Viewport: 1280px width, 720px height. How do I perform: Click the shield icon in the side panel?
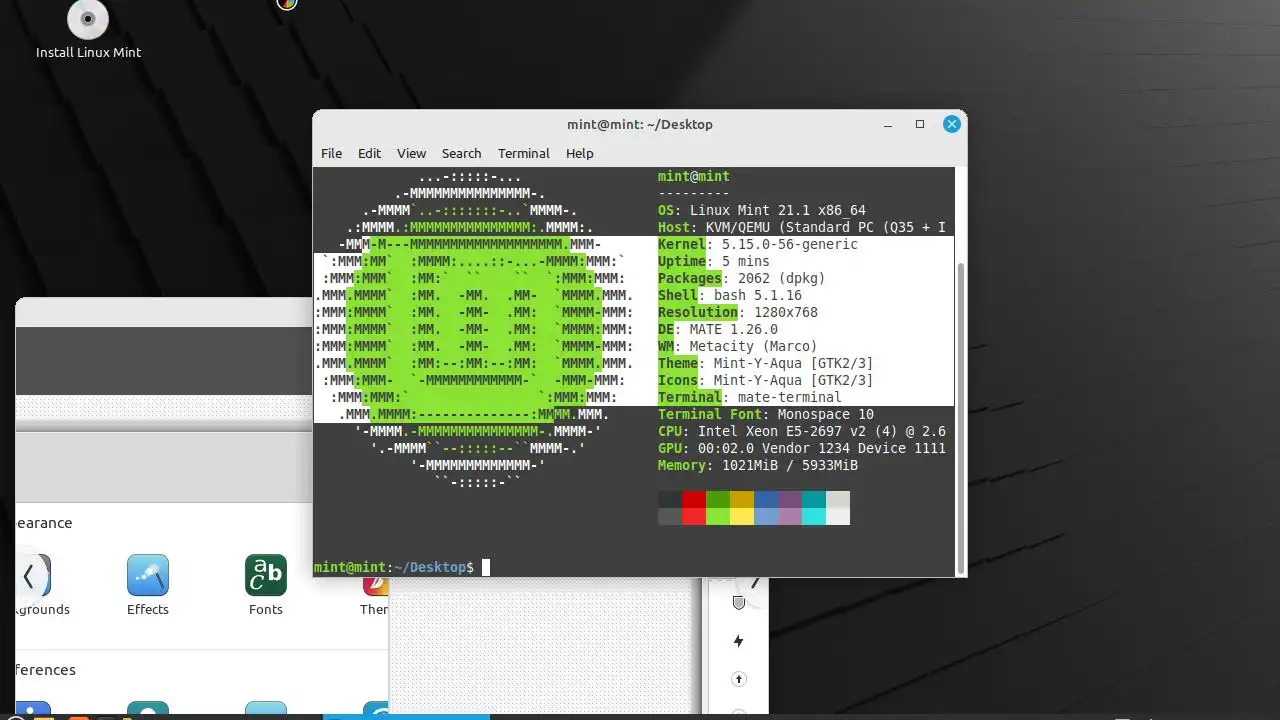[739, 602]
